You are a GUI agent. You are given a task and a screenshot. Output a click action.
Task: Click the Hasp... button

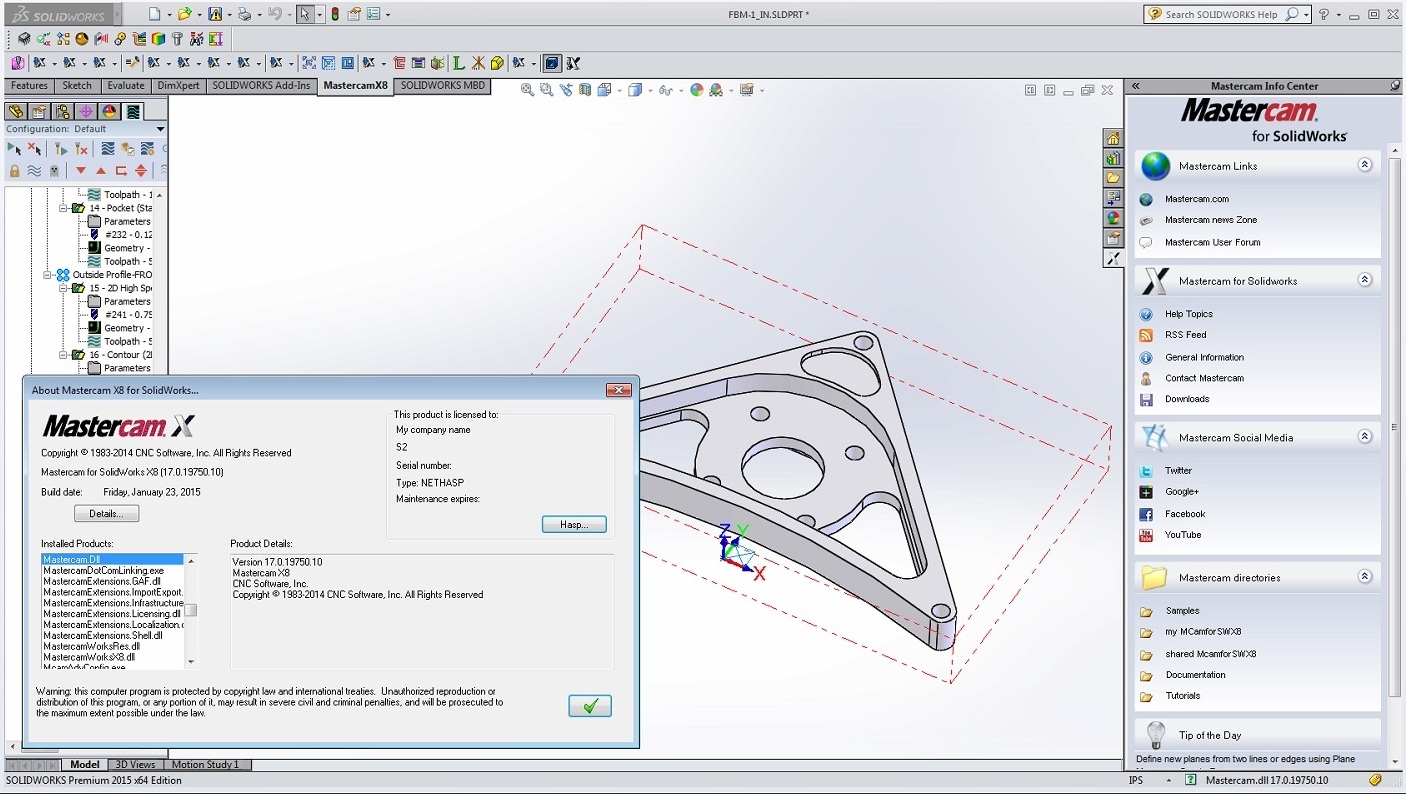tap(574, 524)
